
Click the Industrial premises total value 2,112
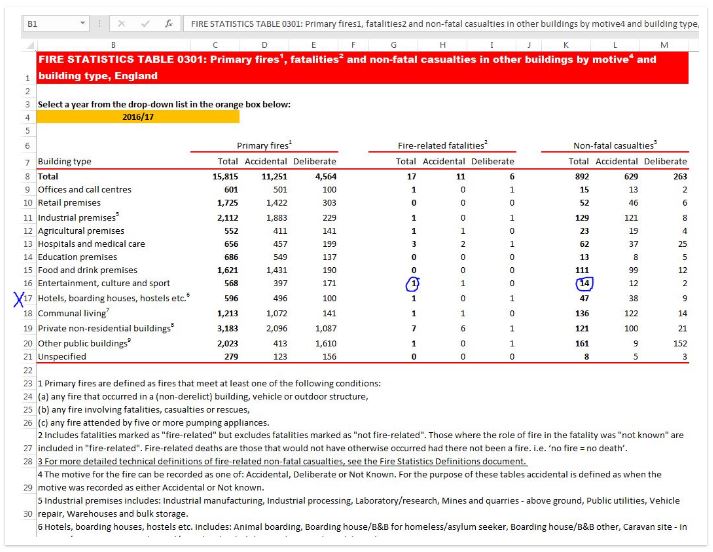(228, 218)
